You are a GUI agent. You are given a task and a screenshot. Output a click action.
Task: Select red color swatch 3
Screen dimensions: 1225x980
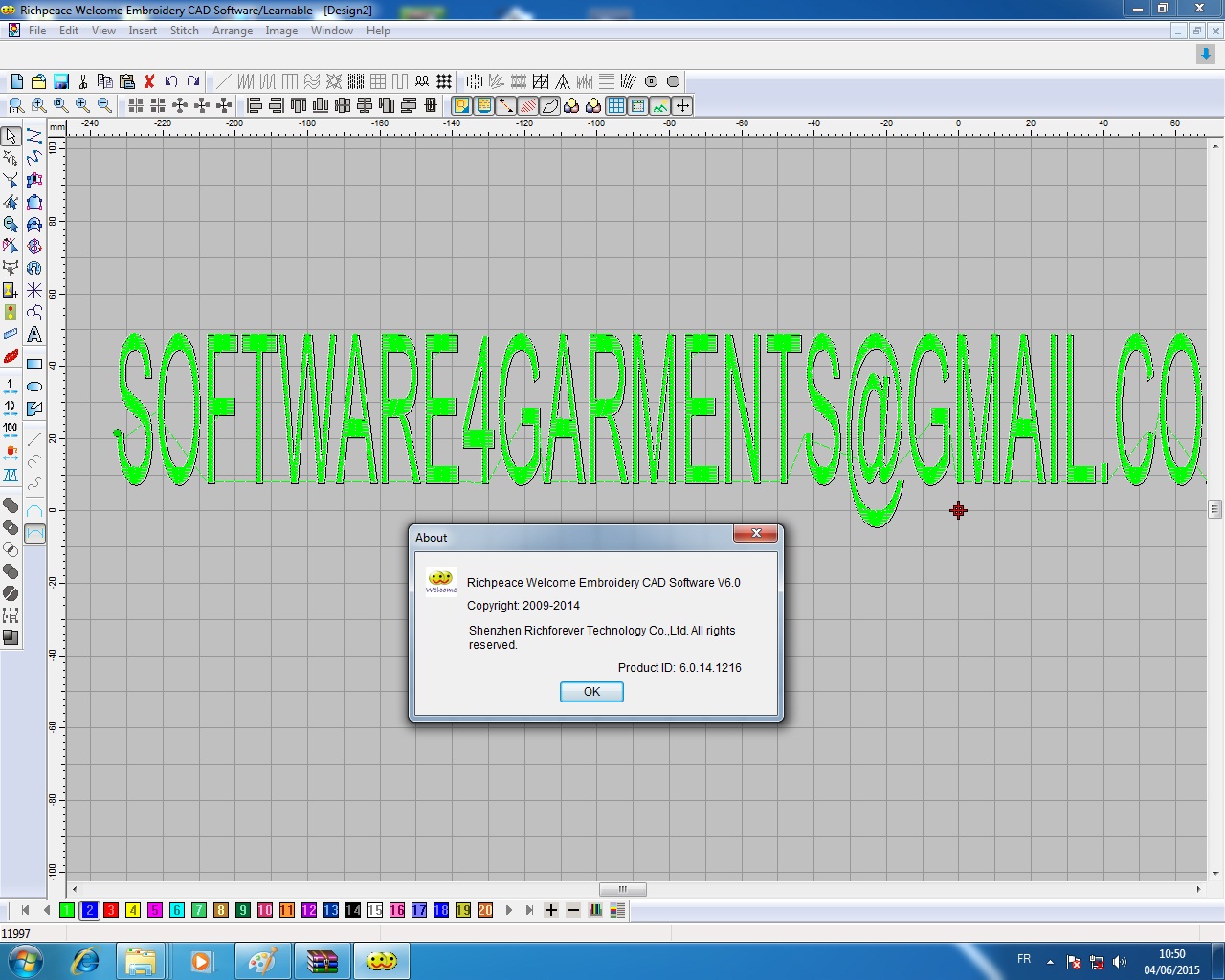coord(111,910)
